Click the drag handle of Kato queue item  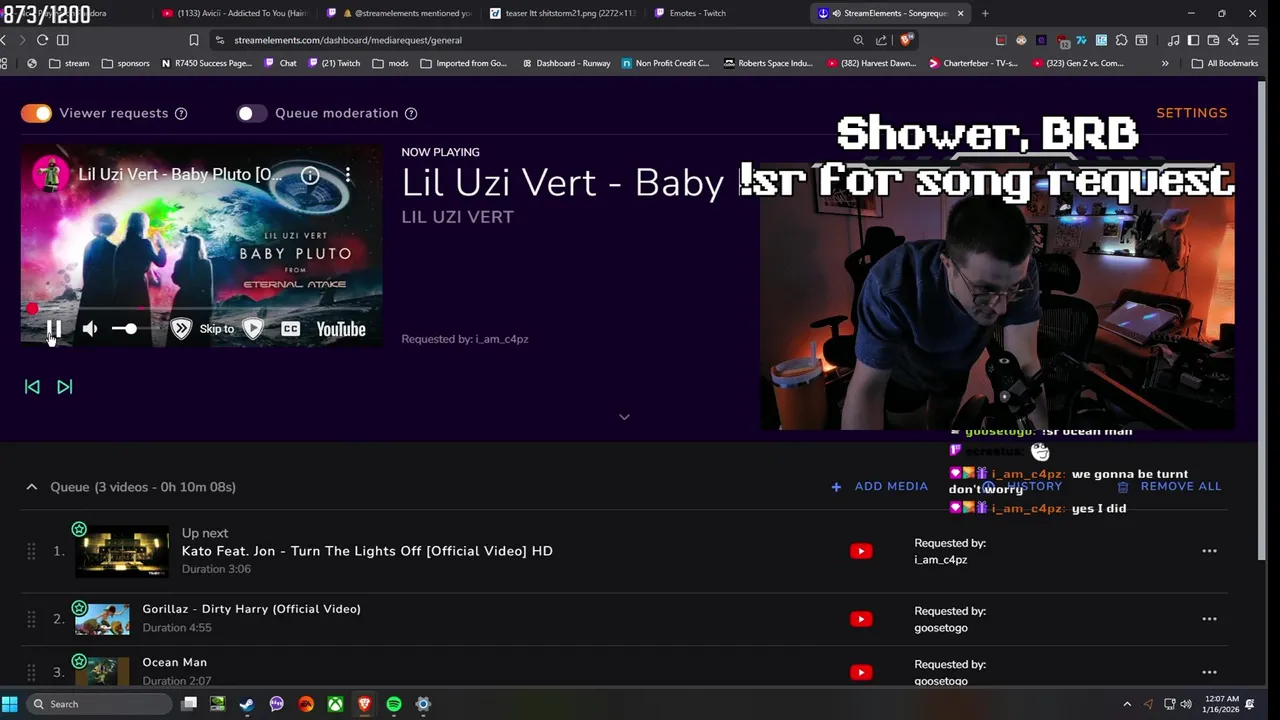point(31,551)
